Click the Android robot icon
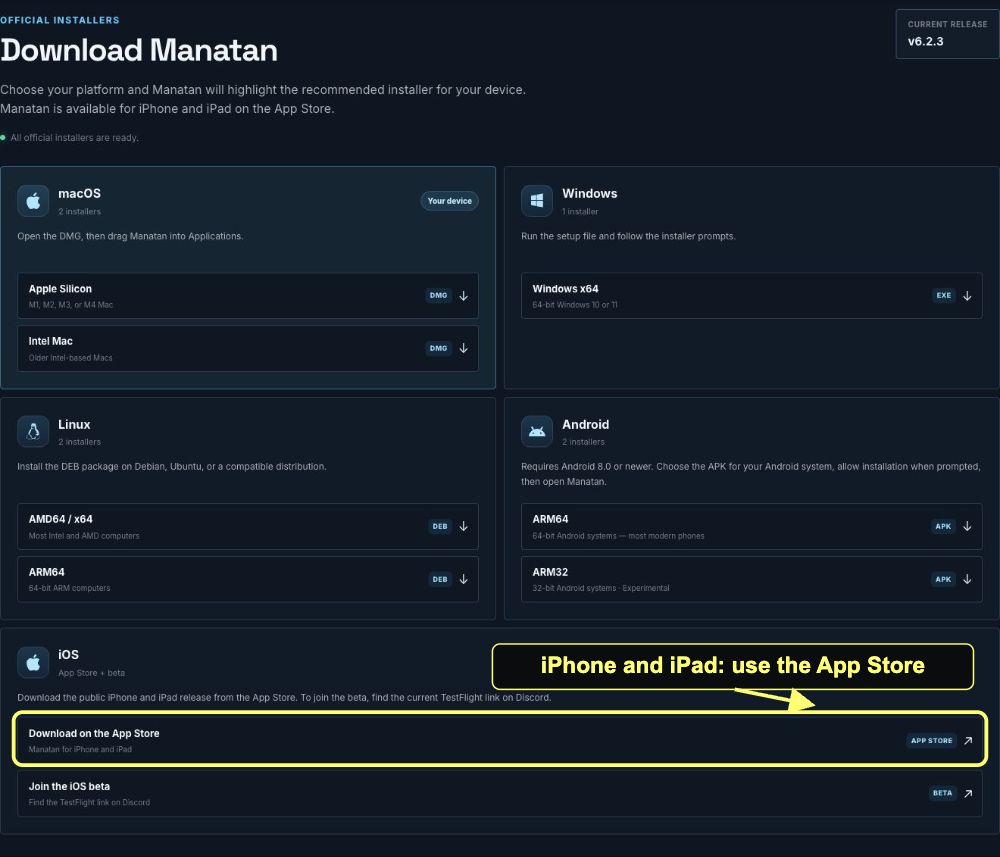The height and width of the screenshot is (857, 1000). coord(537,432)
